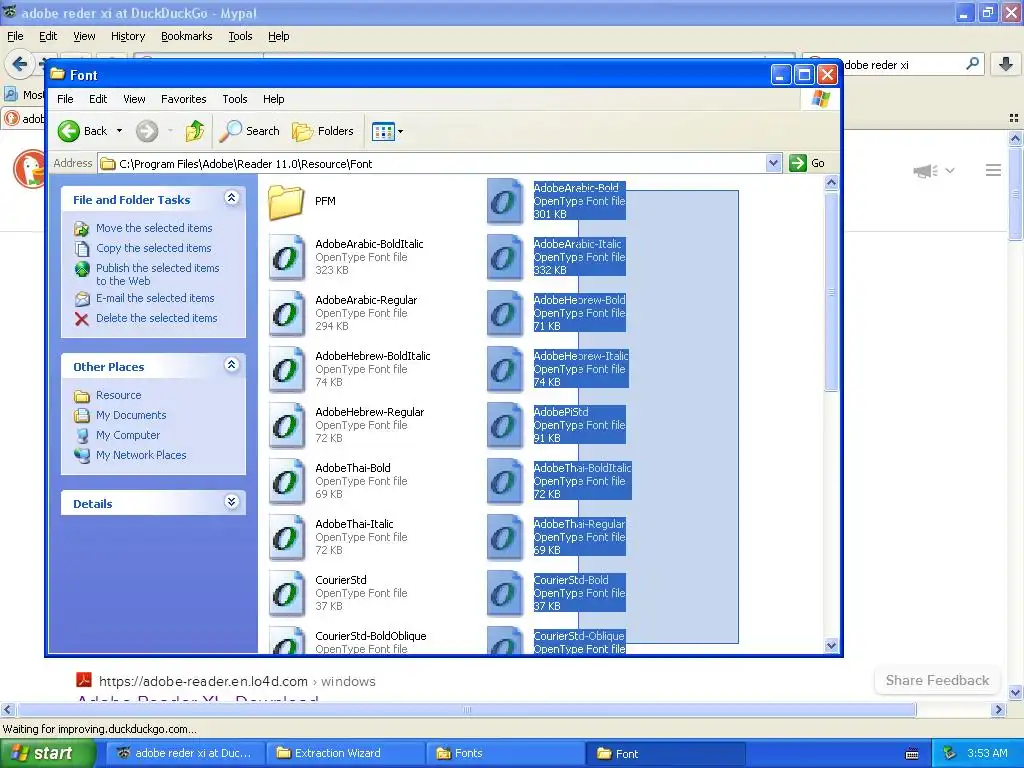Open the Edit menu in Font window
The image size is (1024, 768).
pyautogui.click(x=98, y=99)
